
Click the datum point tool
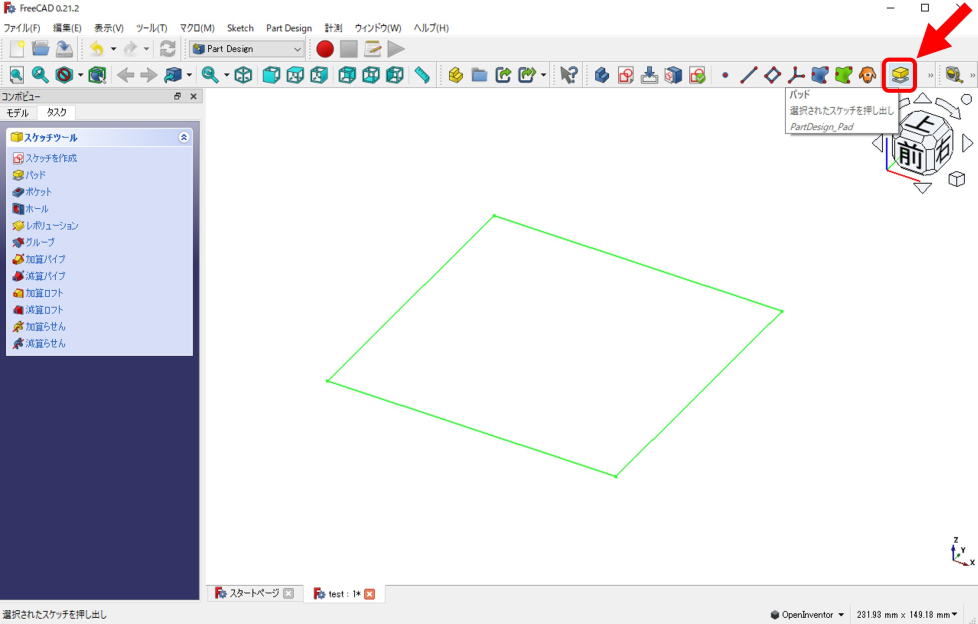pos(725,75)
